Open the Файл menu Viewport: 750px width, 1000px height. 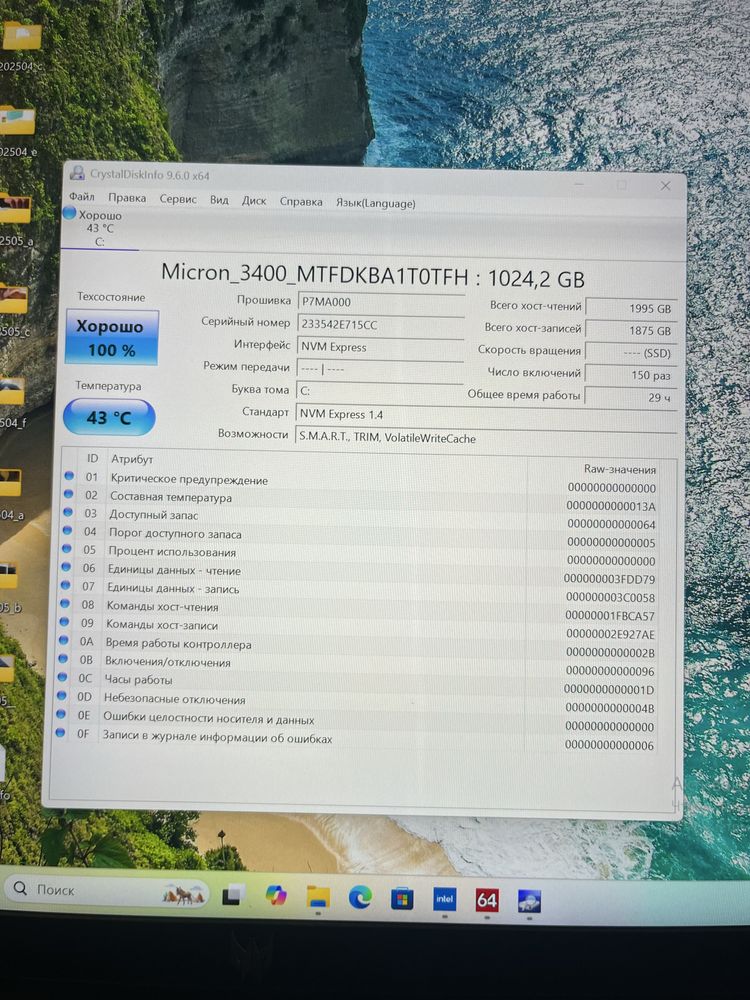click(82, 196)
